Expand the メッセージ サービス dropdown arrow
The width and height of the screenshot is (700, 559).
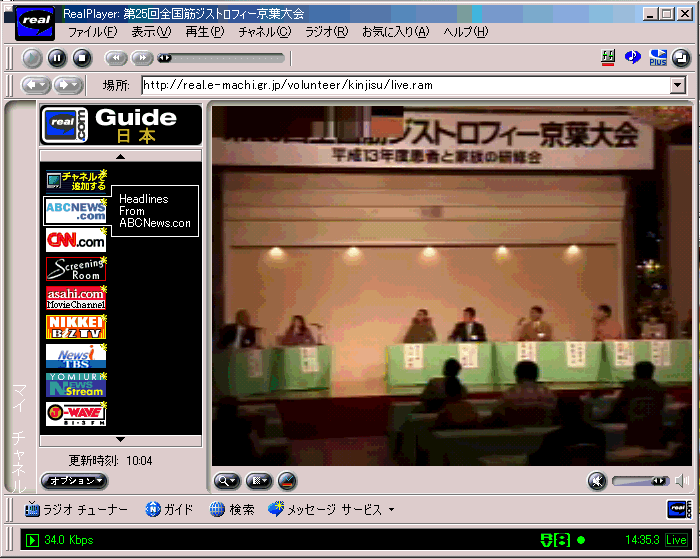tap(391, 510)
